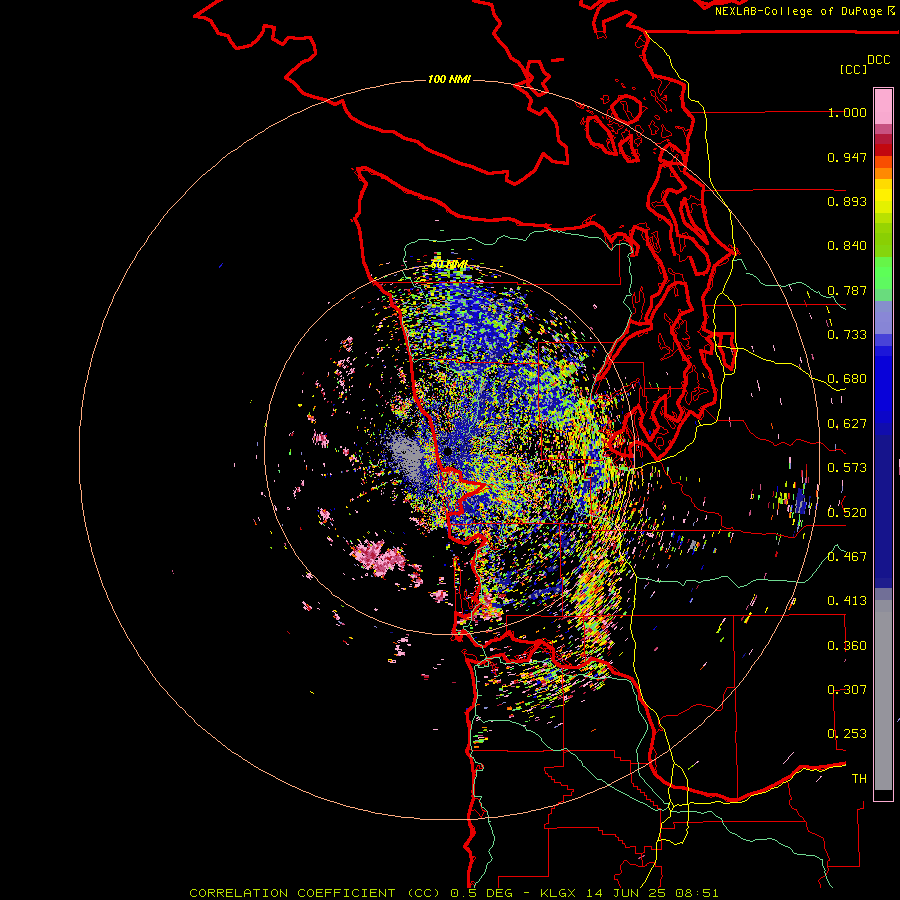Click the TH threshold label
Screen dimensions: 900x900
(859, 779)
